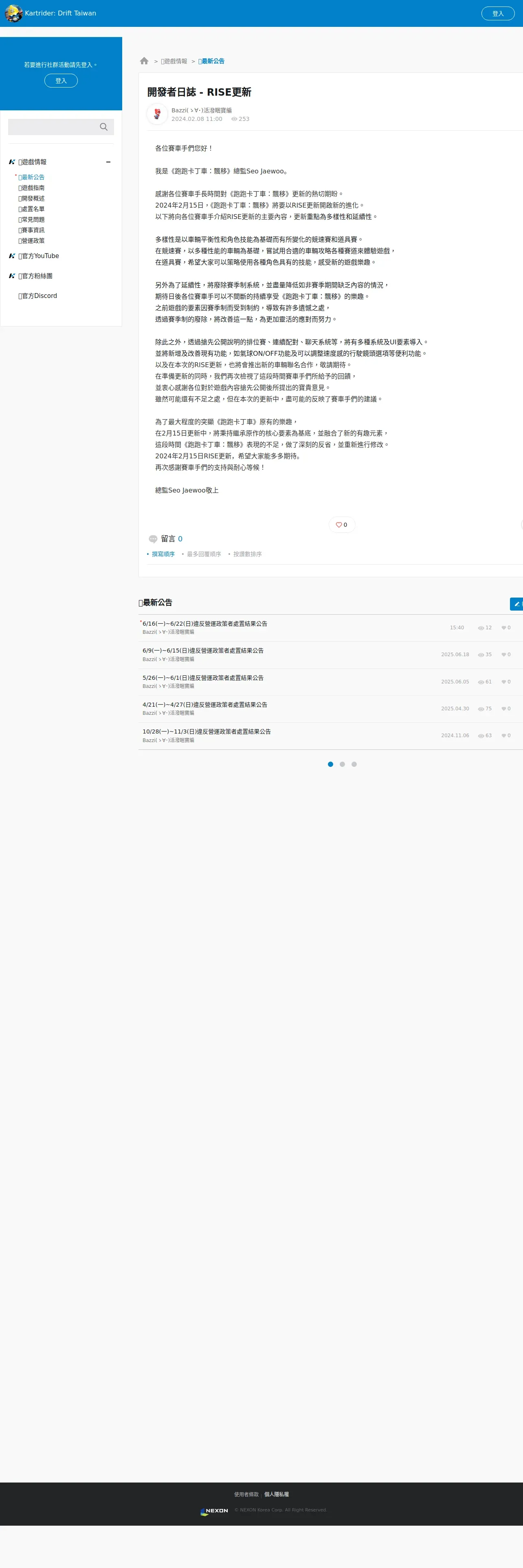Select the third pagination dot
The image size is (523, 1568).
coord(354,764)
